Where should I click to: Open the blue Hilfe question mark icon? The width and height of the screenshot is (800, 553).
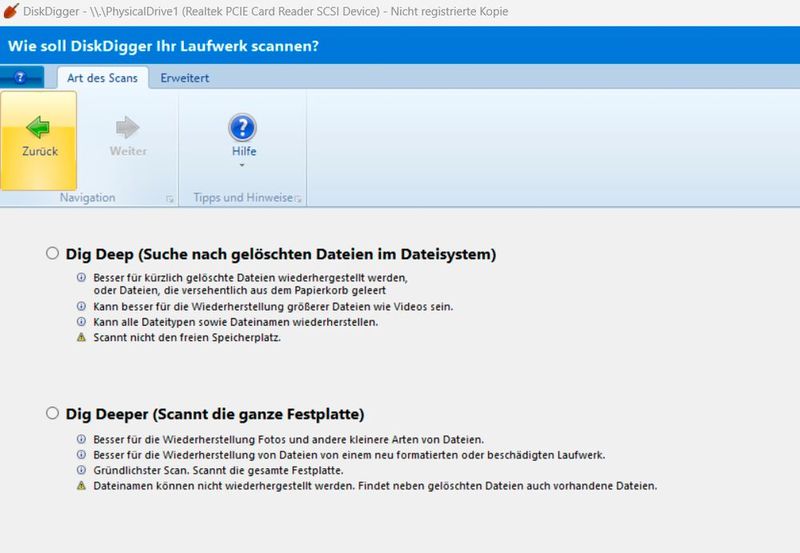coord(243,128)
